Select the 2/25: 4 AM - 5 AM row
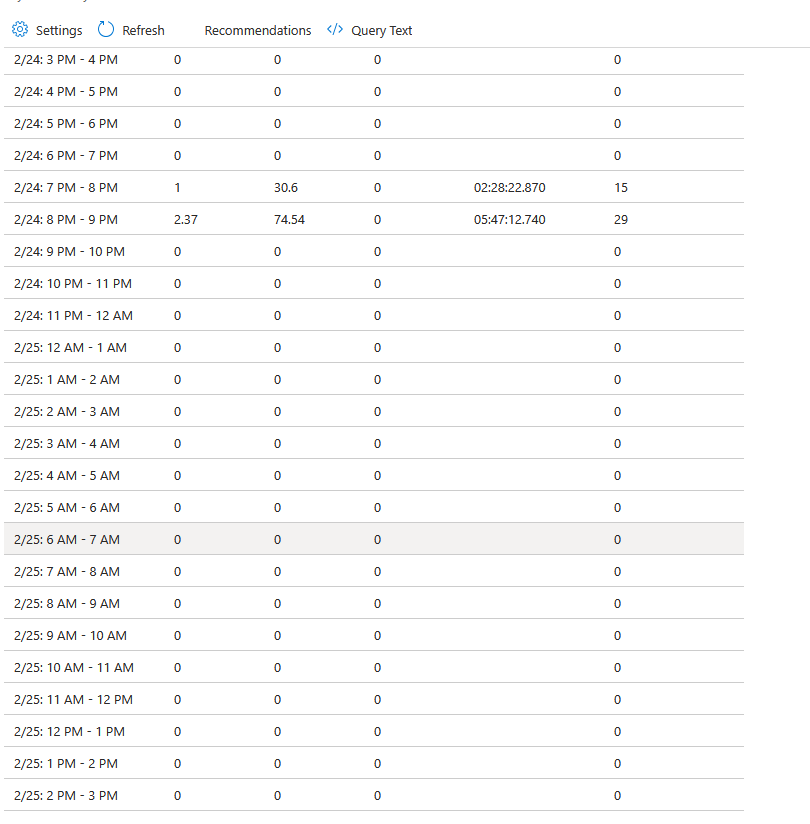 click(x=374, y=476)
